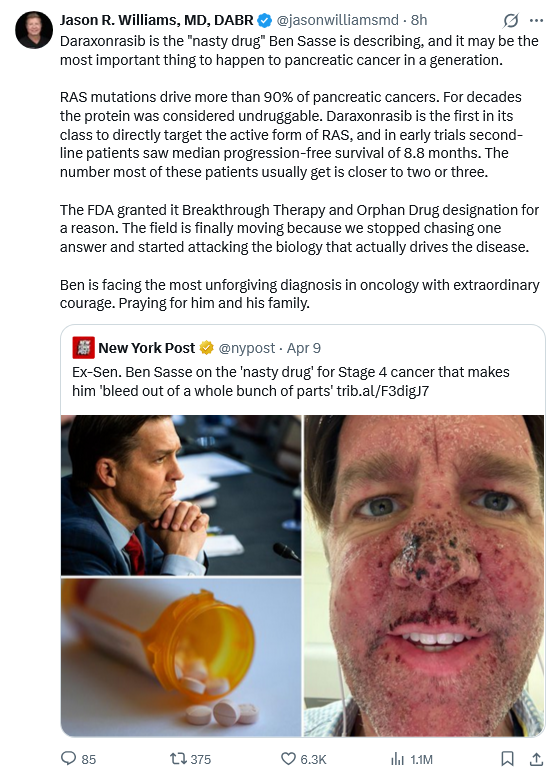Open Jason R. Williams profile avatar
560x780 pixels.
(34, 30)
